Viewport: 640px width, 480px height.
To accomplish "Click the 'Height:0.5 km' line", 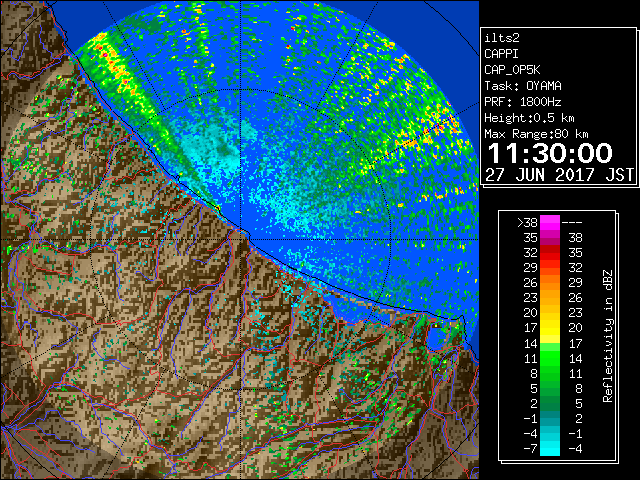I will pyautogui.click(x=529, y=118).
